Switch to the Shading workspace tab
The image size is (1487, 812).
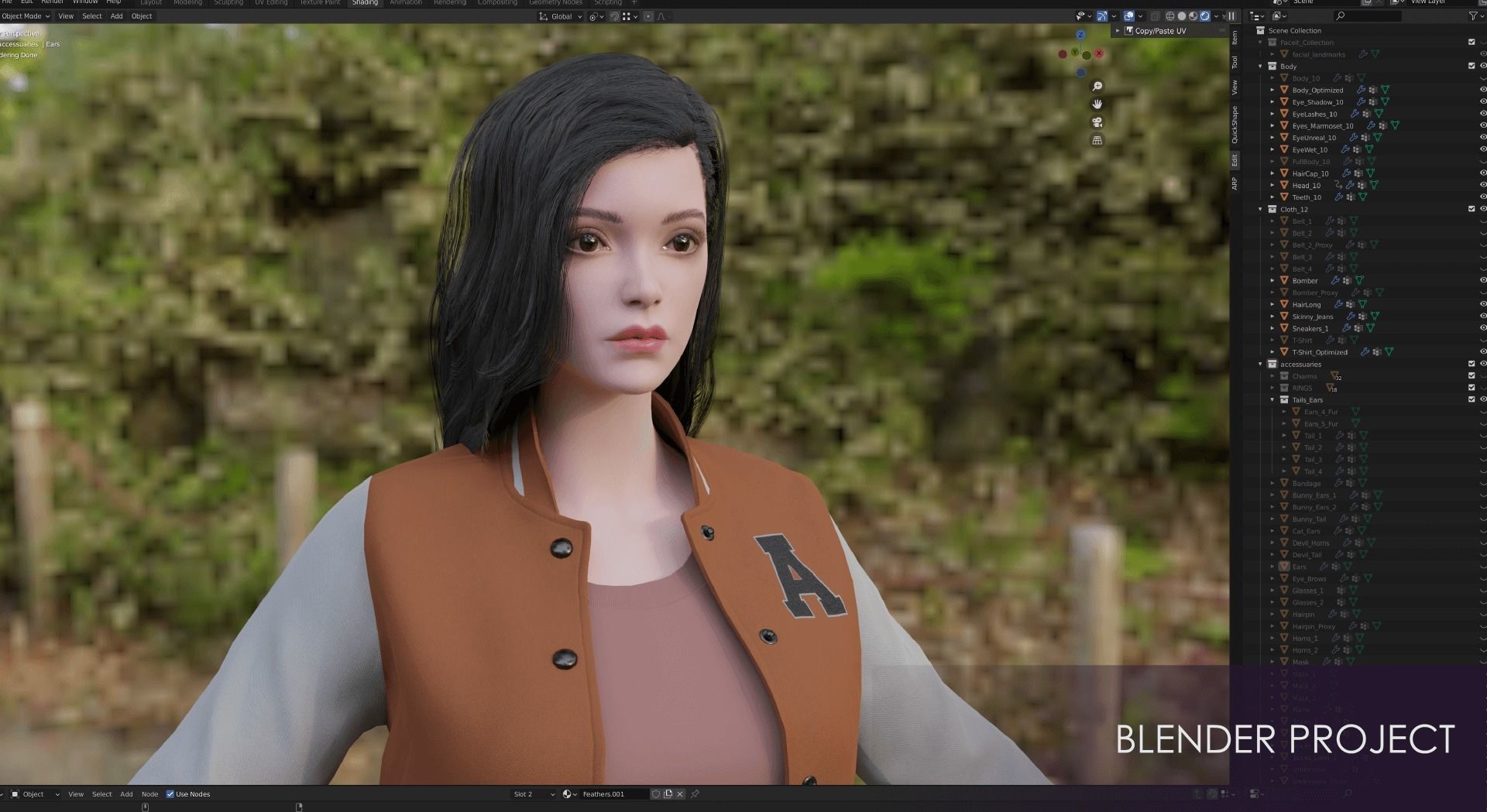[x=365, y=3]
